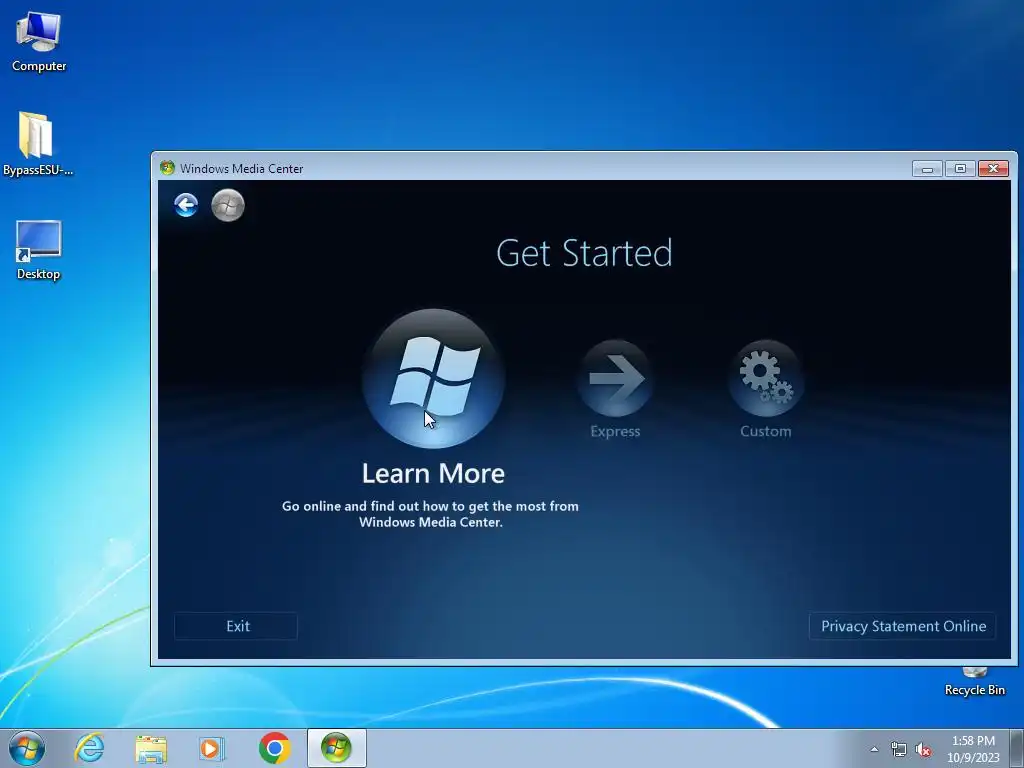This screenshot has height=768, width=1024.
Task: Maximize the Windows Media Center window
Action: (960, 168)
